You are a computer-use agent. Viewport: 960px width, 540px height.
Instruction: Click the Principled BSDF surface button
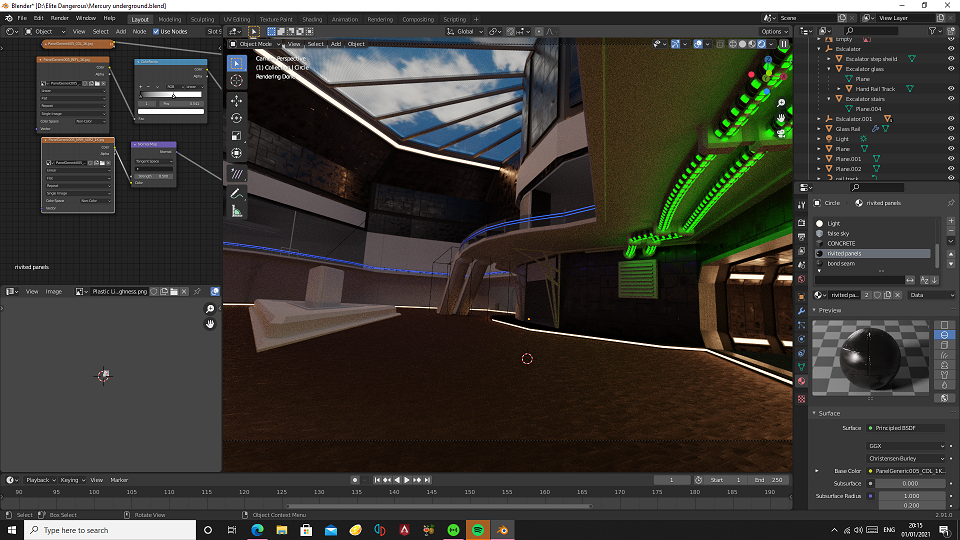click(907, 428)
